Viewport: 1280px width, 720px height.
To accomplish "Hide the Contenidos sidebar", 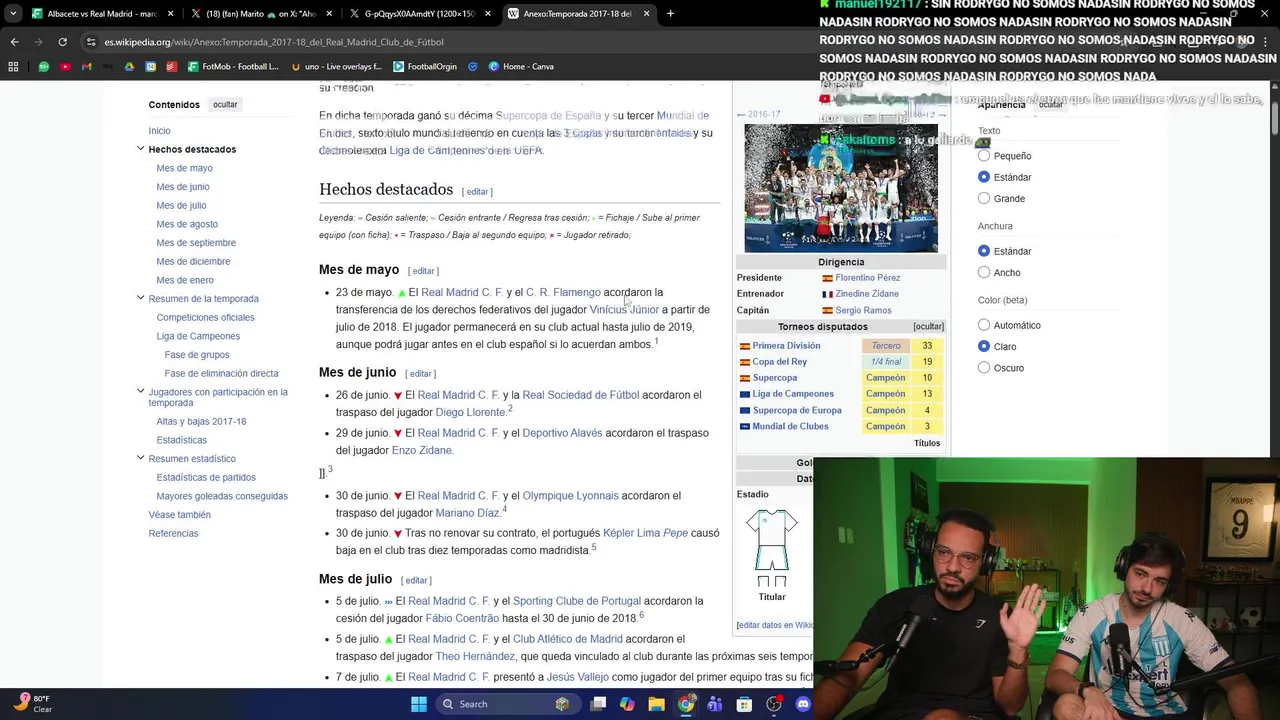I will click(225, 104).
